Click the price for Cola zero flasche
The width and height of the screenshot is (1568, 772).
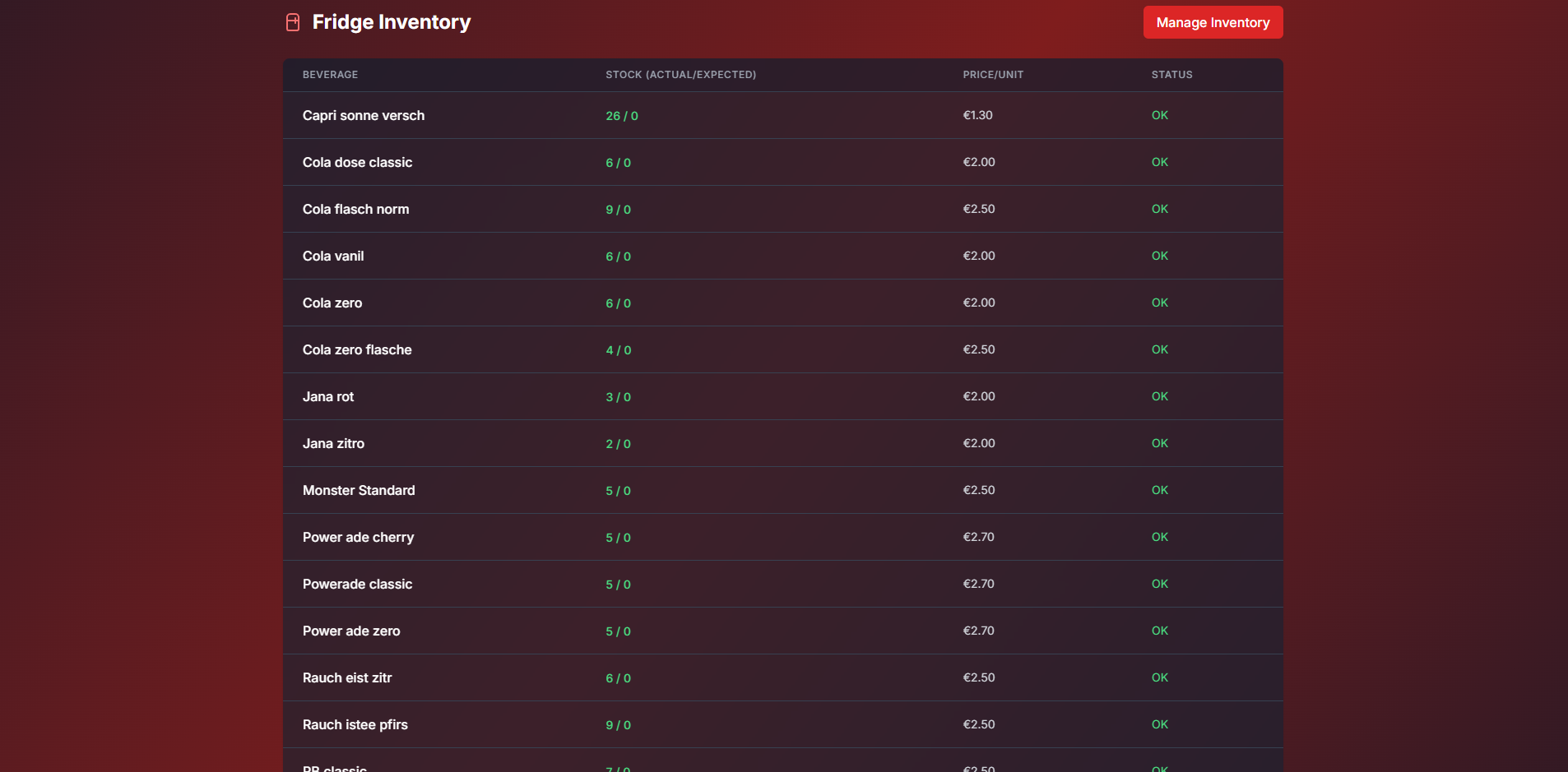pos(979,349)
